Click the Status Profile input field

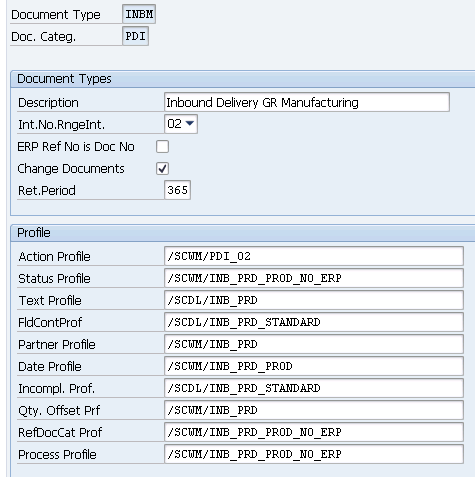[x=314, y=278]
